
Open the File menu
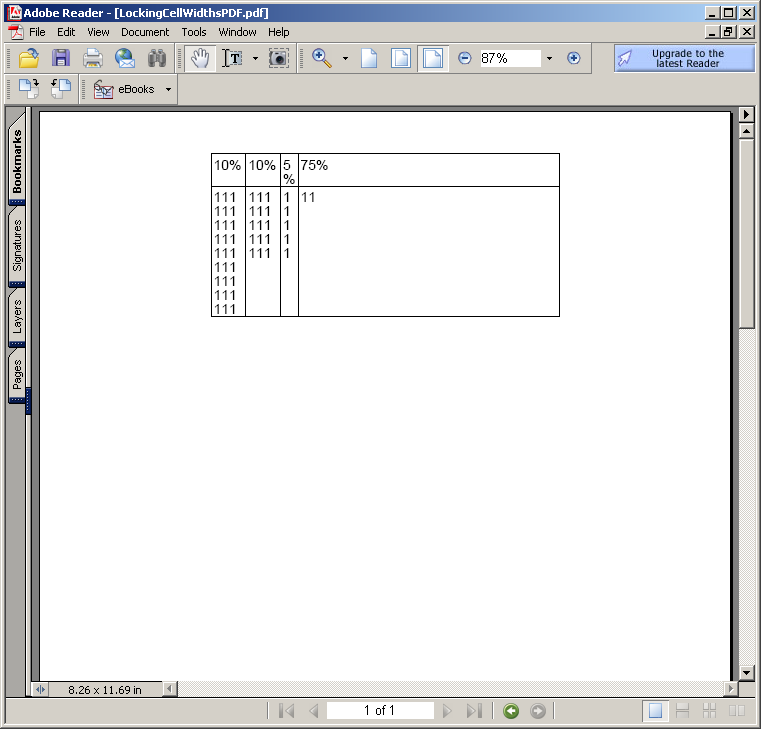(x=37, y=32)
